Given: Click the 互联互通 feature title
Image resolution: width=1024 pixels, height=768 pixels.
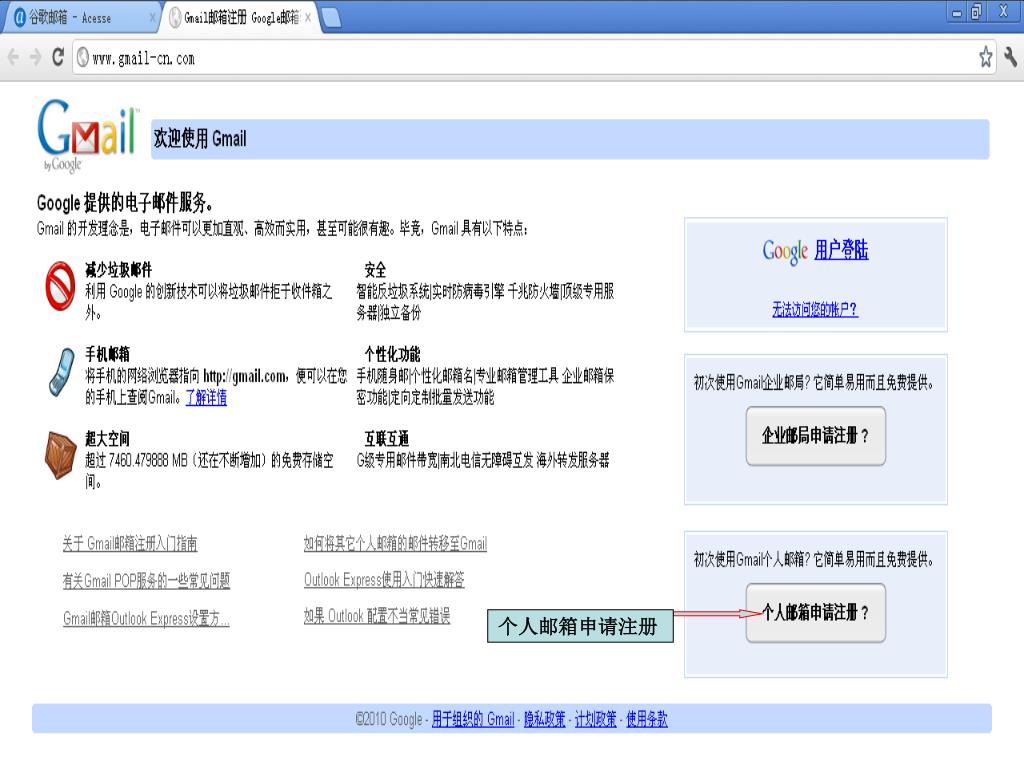Looking at the screenshot, I should (x=387, y=438).
